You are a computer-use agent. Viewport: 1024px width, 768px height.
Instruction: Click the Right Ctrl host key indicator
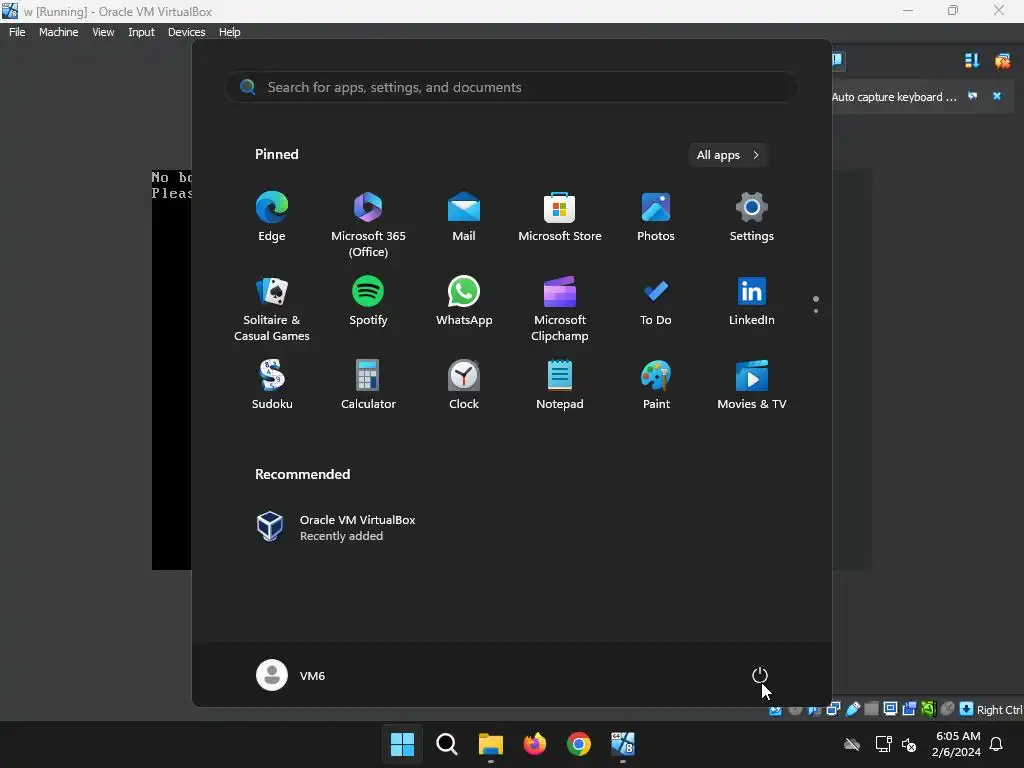point(999,710)
